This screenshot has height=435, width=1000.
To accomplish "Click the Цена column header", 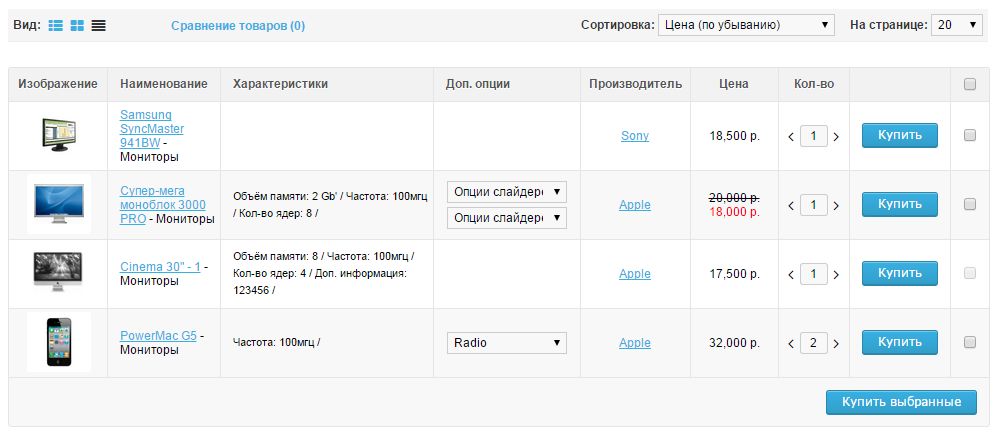I will coord(734,84).
